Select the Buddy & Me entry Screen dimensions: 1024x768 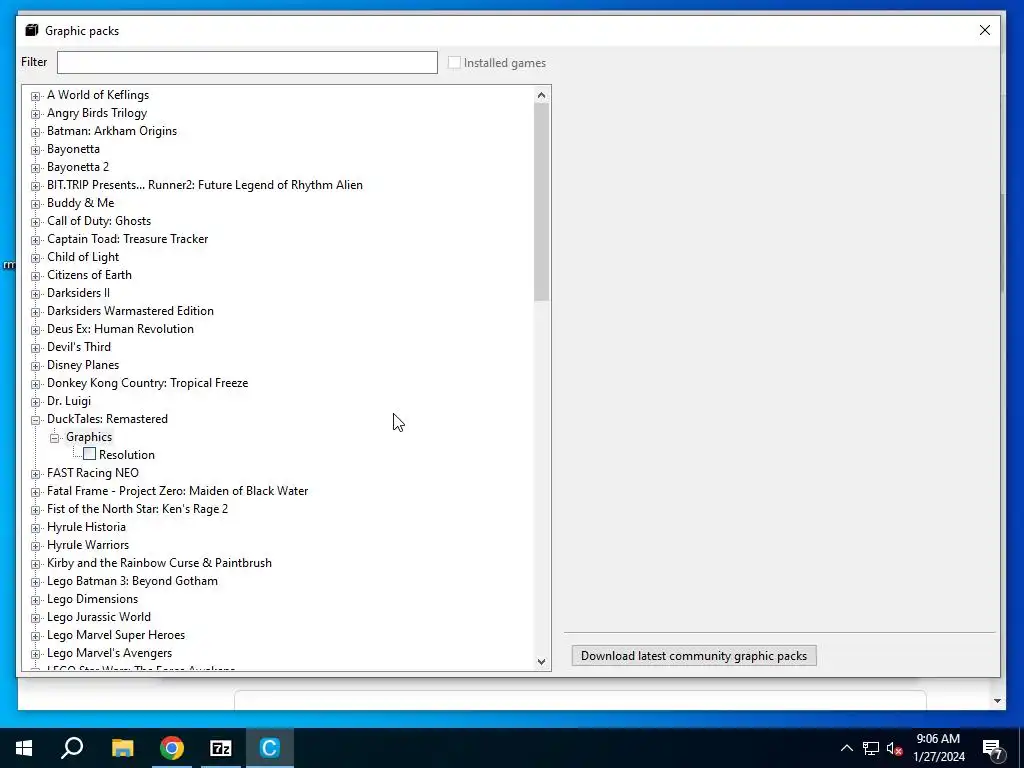80,203
